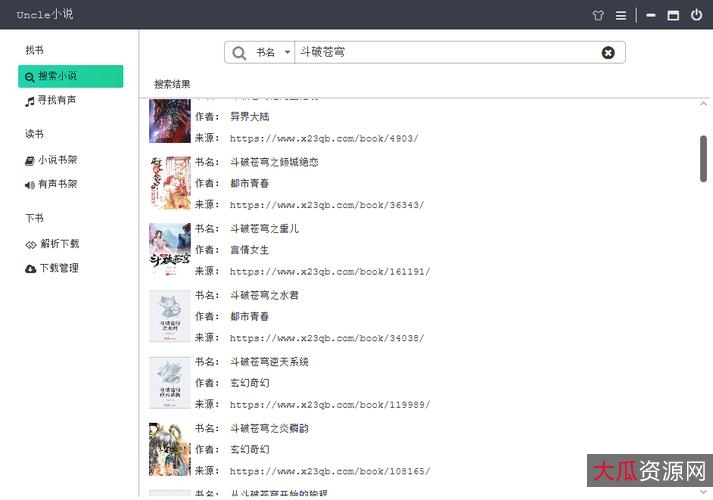Select book title 斗破苍穹之熏儿
This screenshot has height=500, width=713.
coord(264,229)
